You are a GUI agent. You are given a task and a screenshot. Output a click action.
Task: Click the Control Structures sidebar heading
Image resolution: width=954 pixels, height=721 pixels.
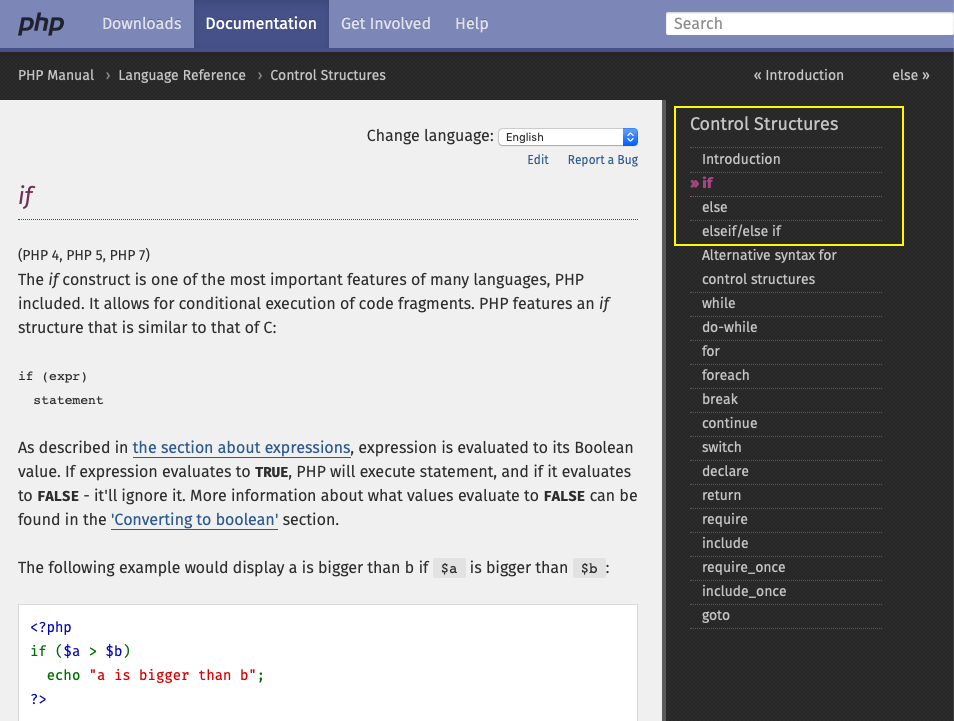click(x=764, y=124)
